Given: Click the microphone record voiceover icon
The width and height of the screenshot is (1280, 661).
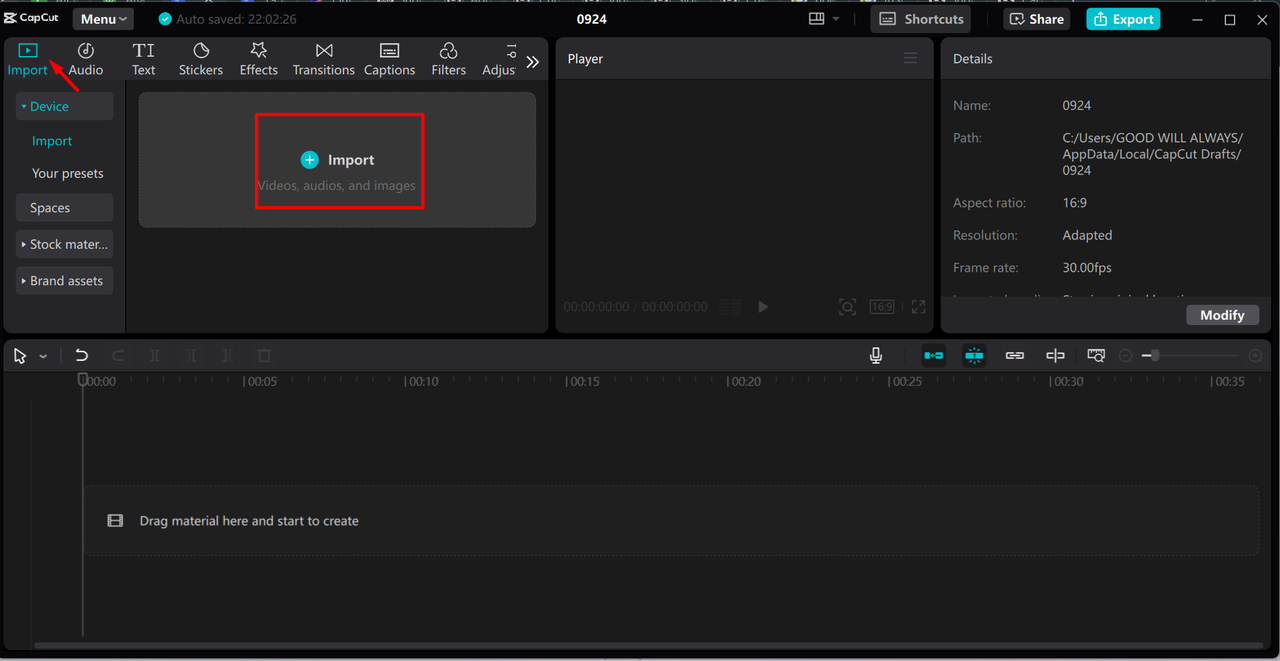Looking at the screenshot, I should (x=876, y=355).
